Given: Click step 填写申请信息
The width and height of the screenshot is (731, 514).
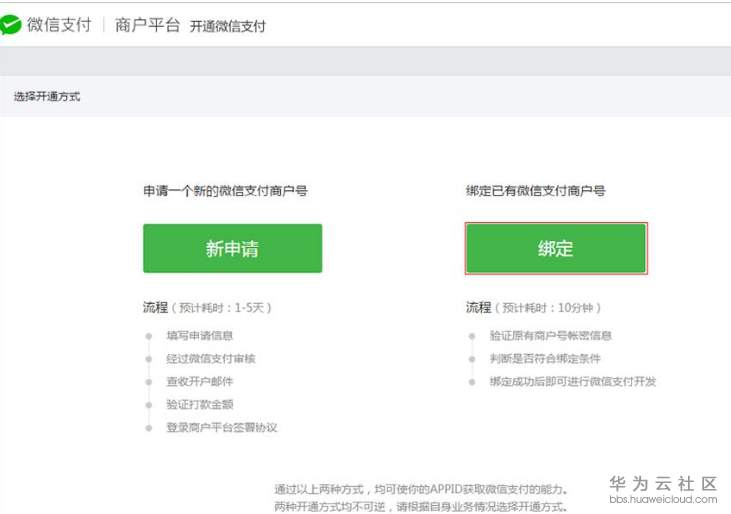Looking at the screenshot, I should [x=200, y=336].
